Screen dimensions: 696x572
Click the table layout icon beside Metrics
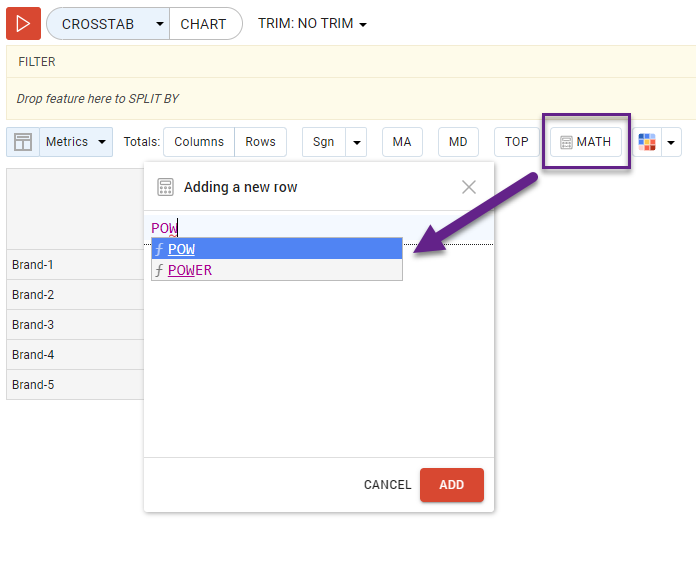point(22,142)
